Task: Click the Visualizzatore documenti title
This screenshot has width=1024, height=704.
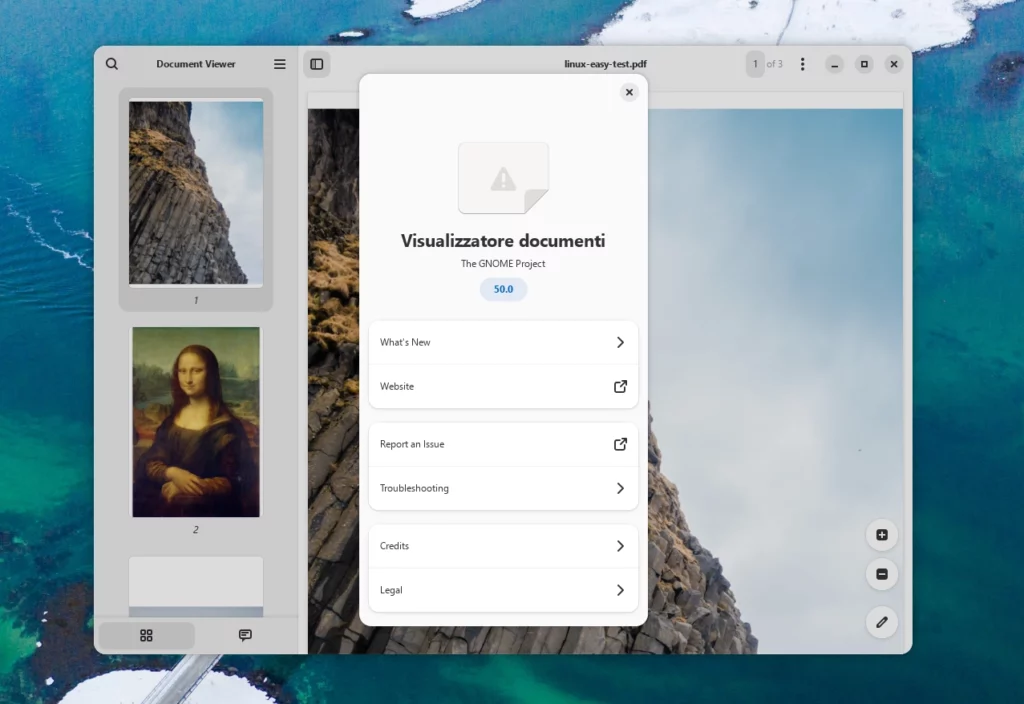Action: pyautogui.click(x=503, y=241)
